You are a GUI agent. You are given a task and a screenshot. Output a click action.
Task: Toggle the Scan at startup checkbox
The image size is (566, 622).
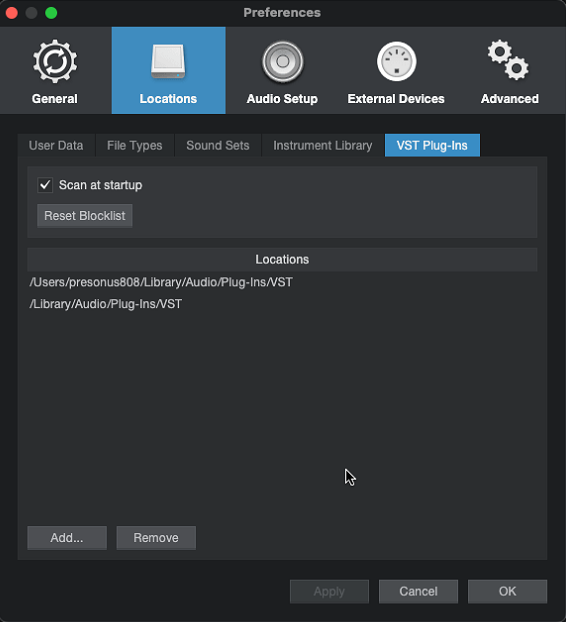click(45, 185)
